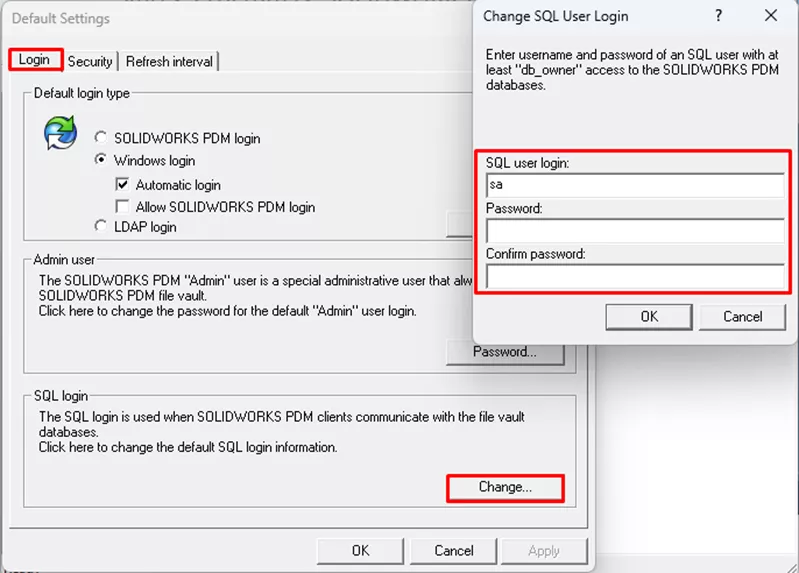This screenshot has width=799, height=573.
Task: Select Windows login radio button
Action: (101, 160)
